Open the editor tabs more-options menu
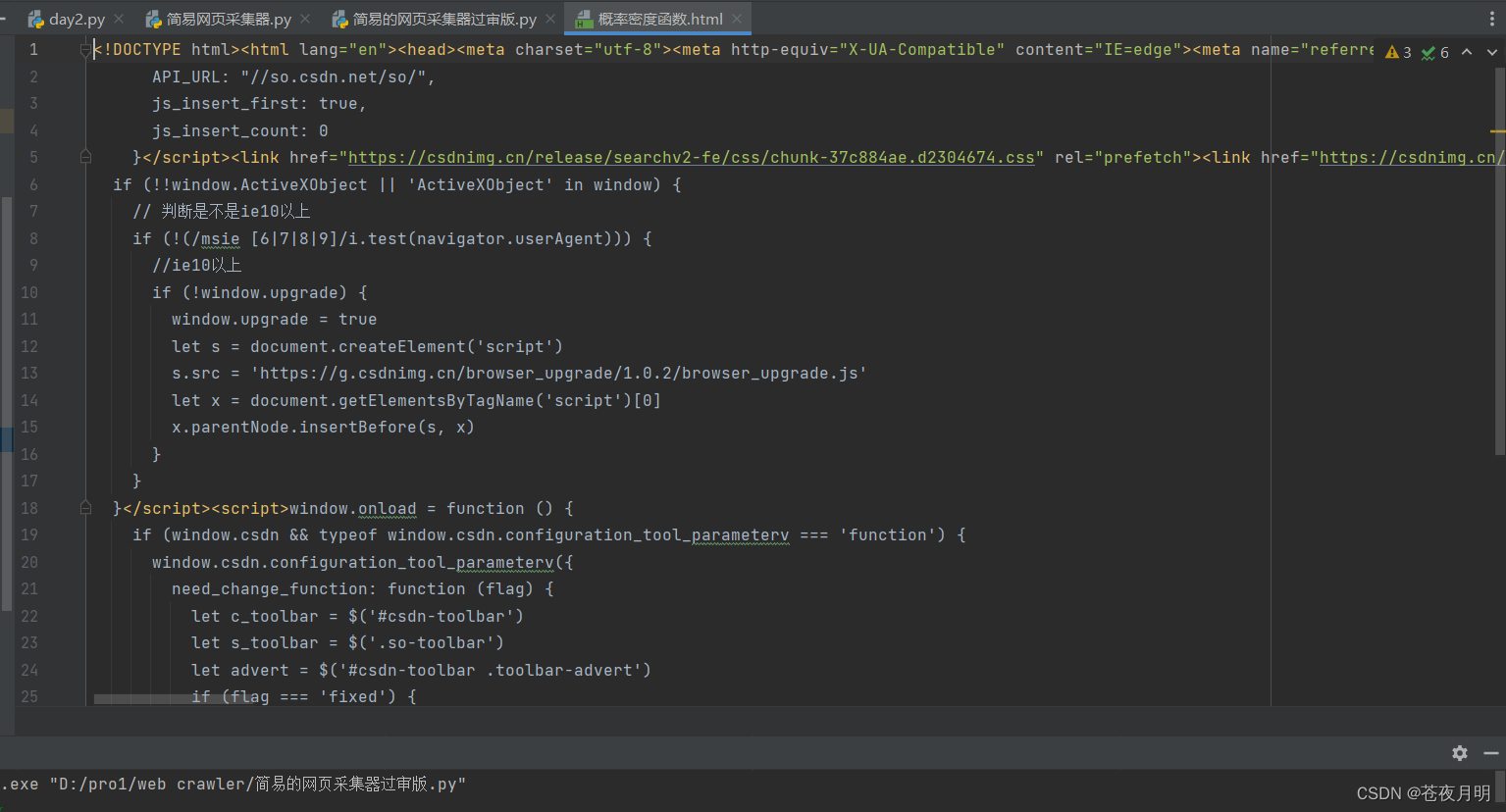Screen dimensions: 1506x812 (x=1492, y=19)
